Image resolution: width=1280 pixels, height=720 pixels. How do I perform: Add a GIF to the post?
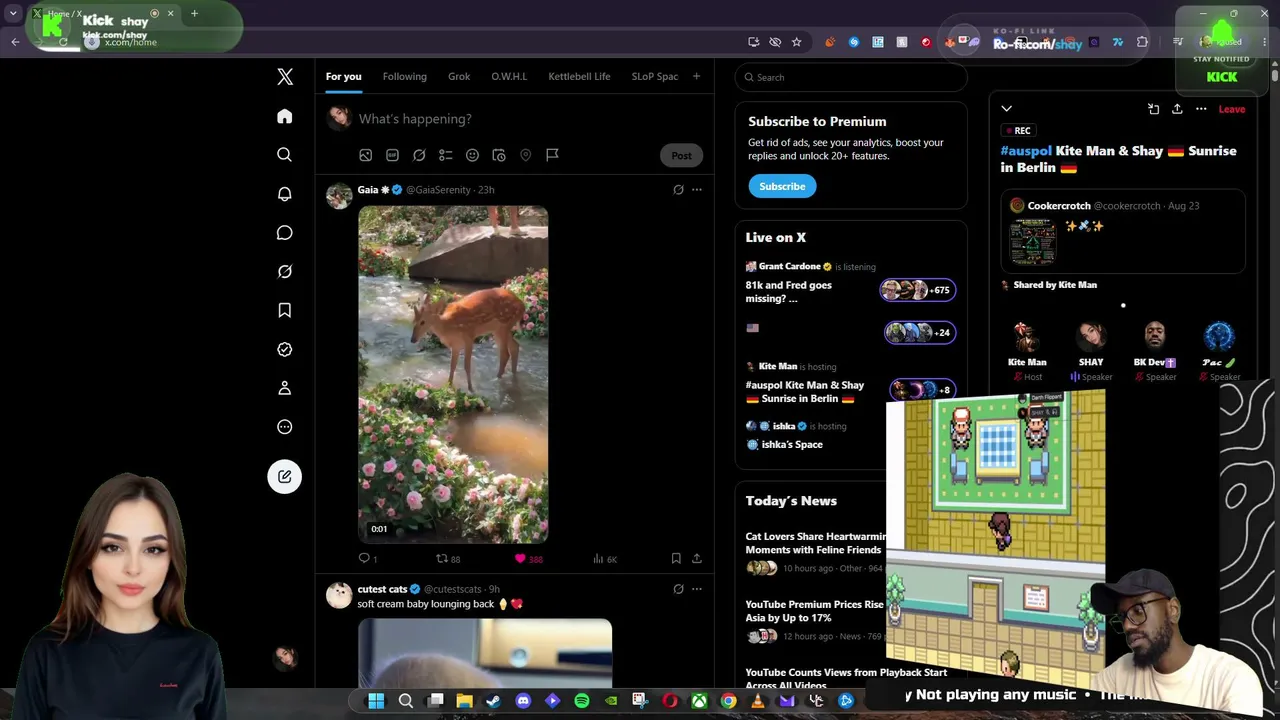392,155
